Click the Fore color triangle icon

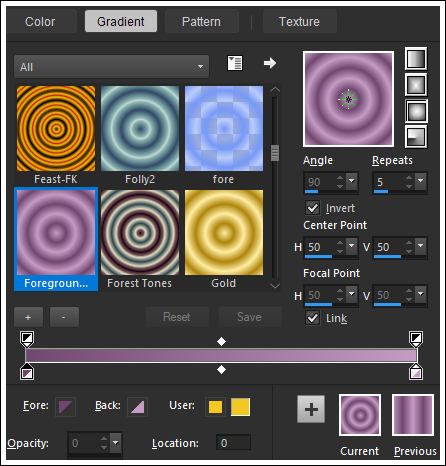click(x=65, y=407)
